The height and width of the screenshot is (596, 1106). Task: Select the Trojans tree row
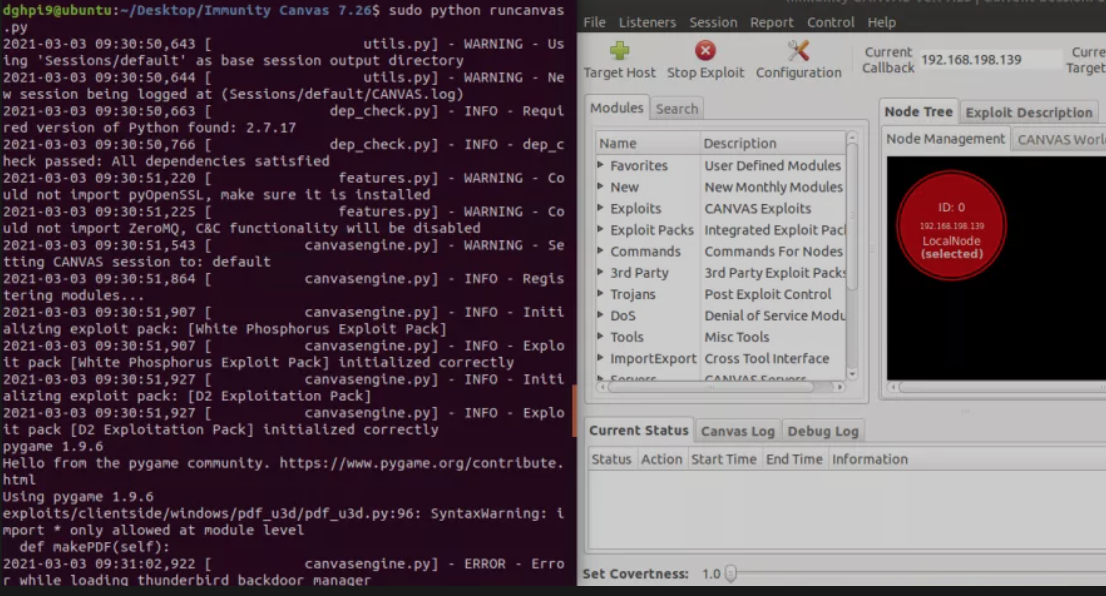(720, 294)
